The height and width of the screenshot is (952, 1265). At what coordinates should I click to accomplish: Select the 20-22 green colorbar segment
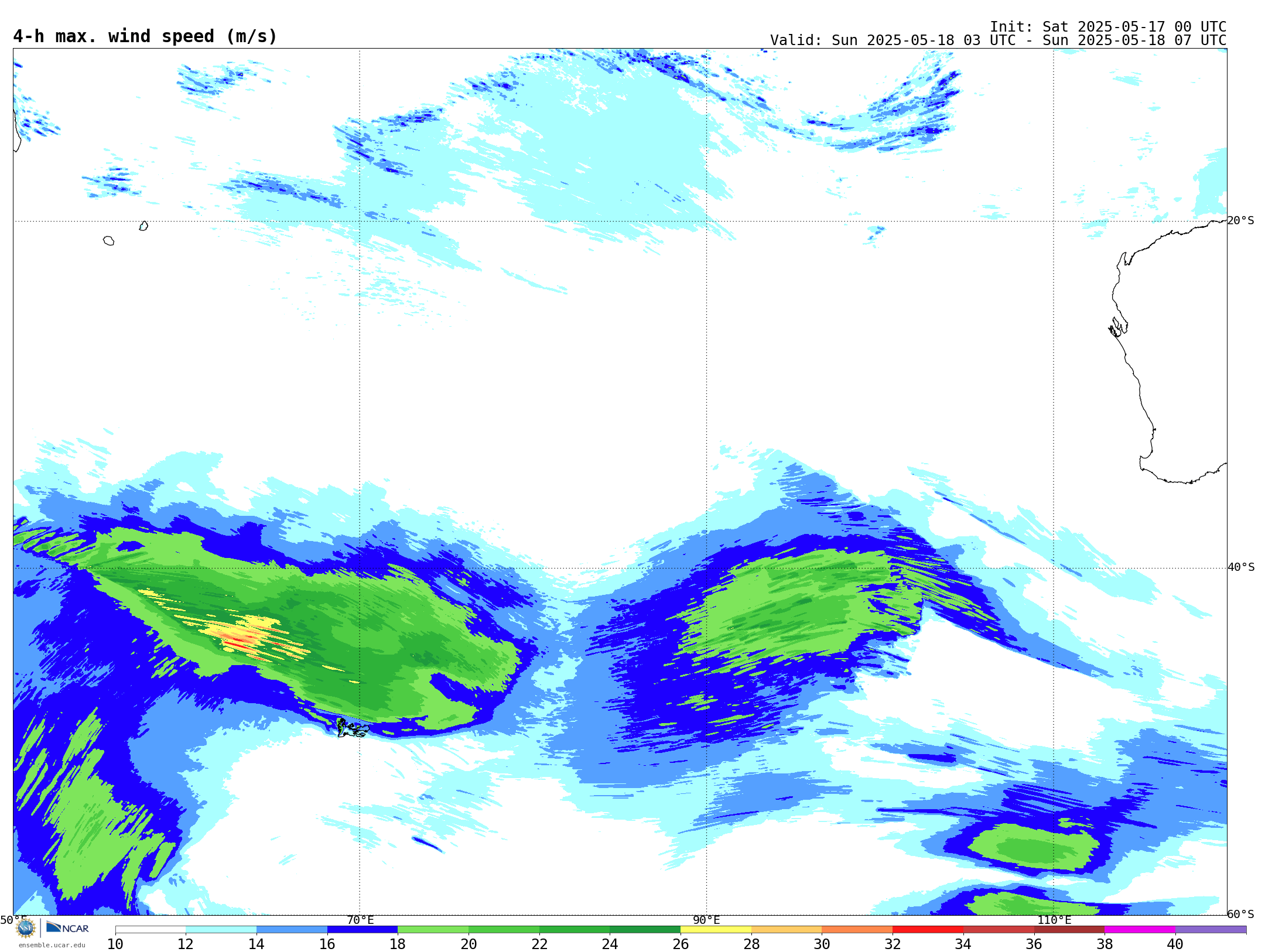click(x=504, y=930)
